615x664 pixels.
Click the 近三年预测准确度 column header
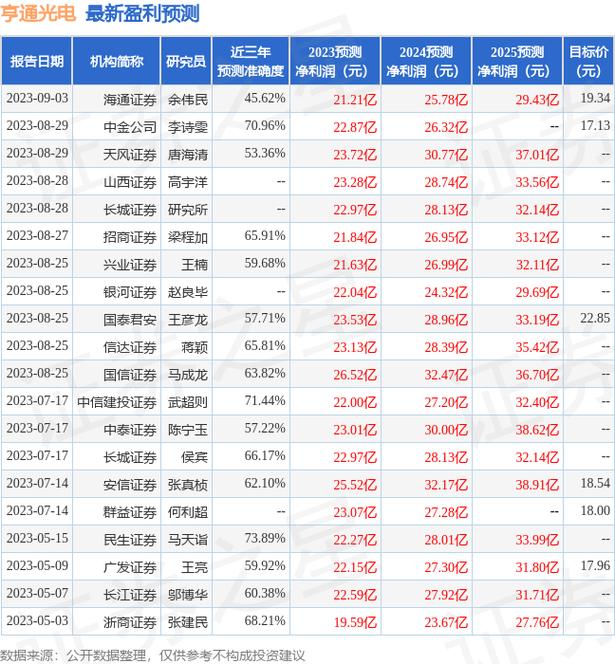(x=250, y=61)
